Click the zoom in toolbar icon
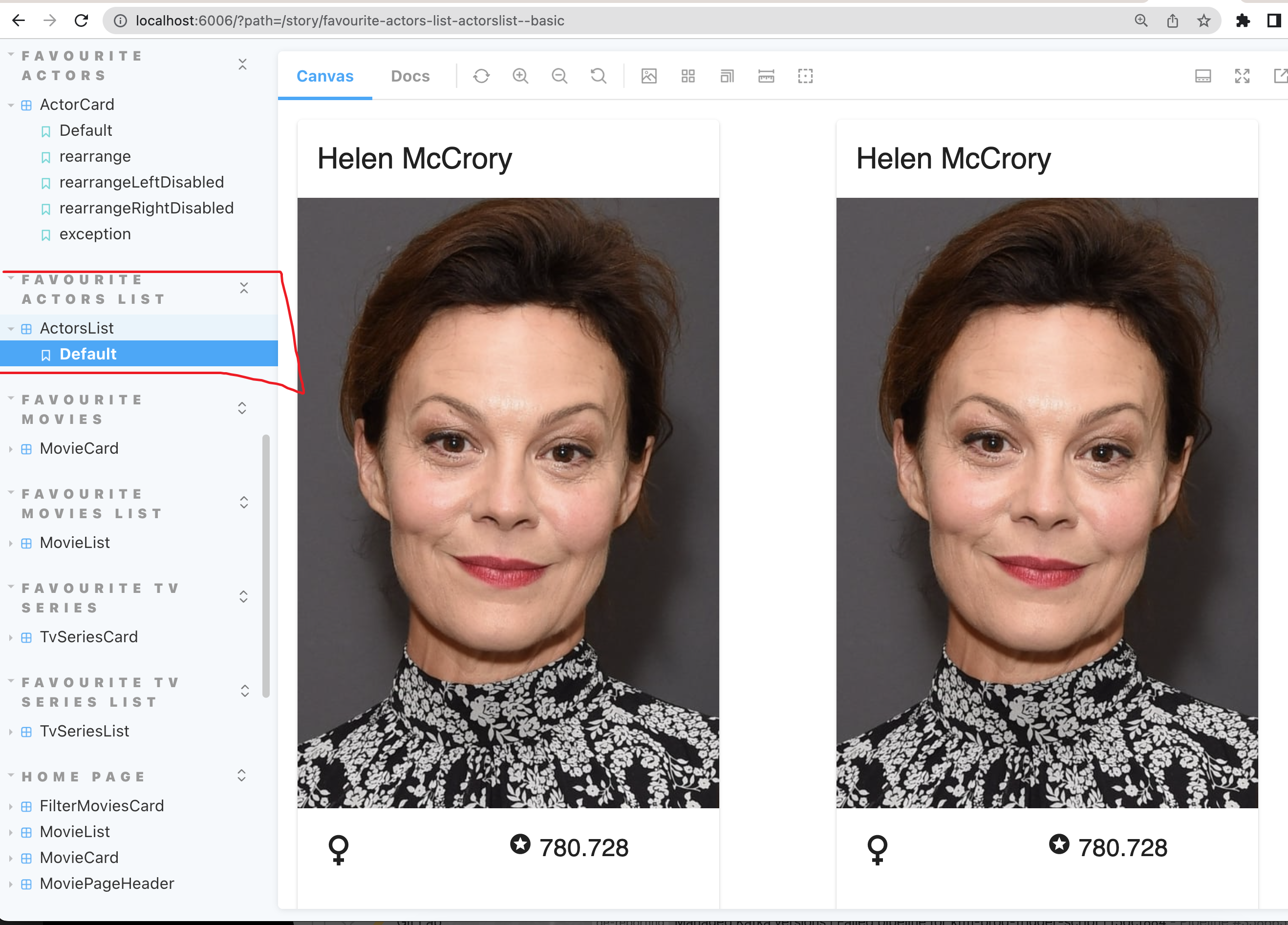1288x925 pixels. point(520,76)
